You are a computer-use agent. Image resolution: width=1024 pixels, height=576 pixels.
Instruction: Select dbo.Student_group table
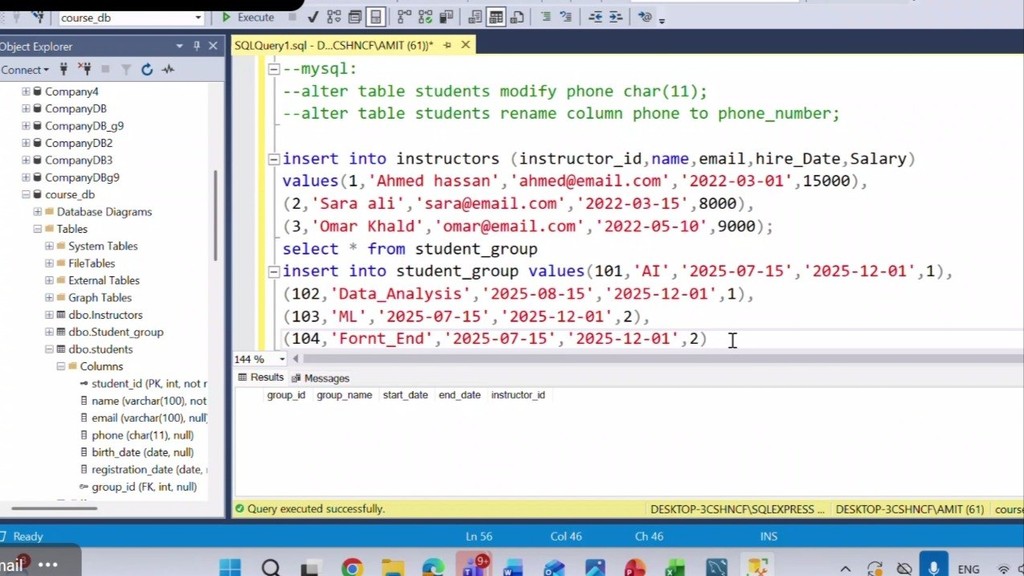tap(116, 332)
